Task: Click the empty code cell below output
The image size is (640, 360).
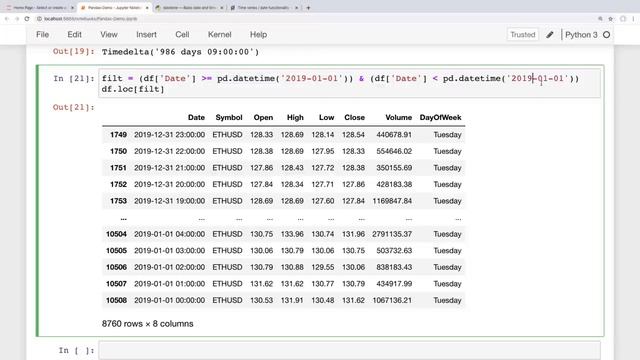Action: [349, 350]
